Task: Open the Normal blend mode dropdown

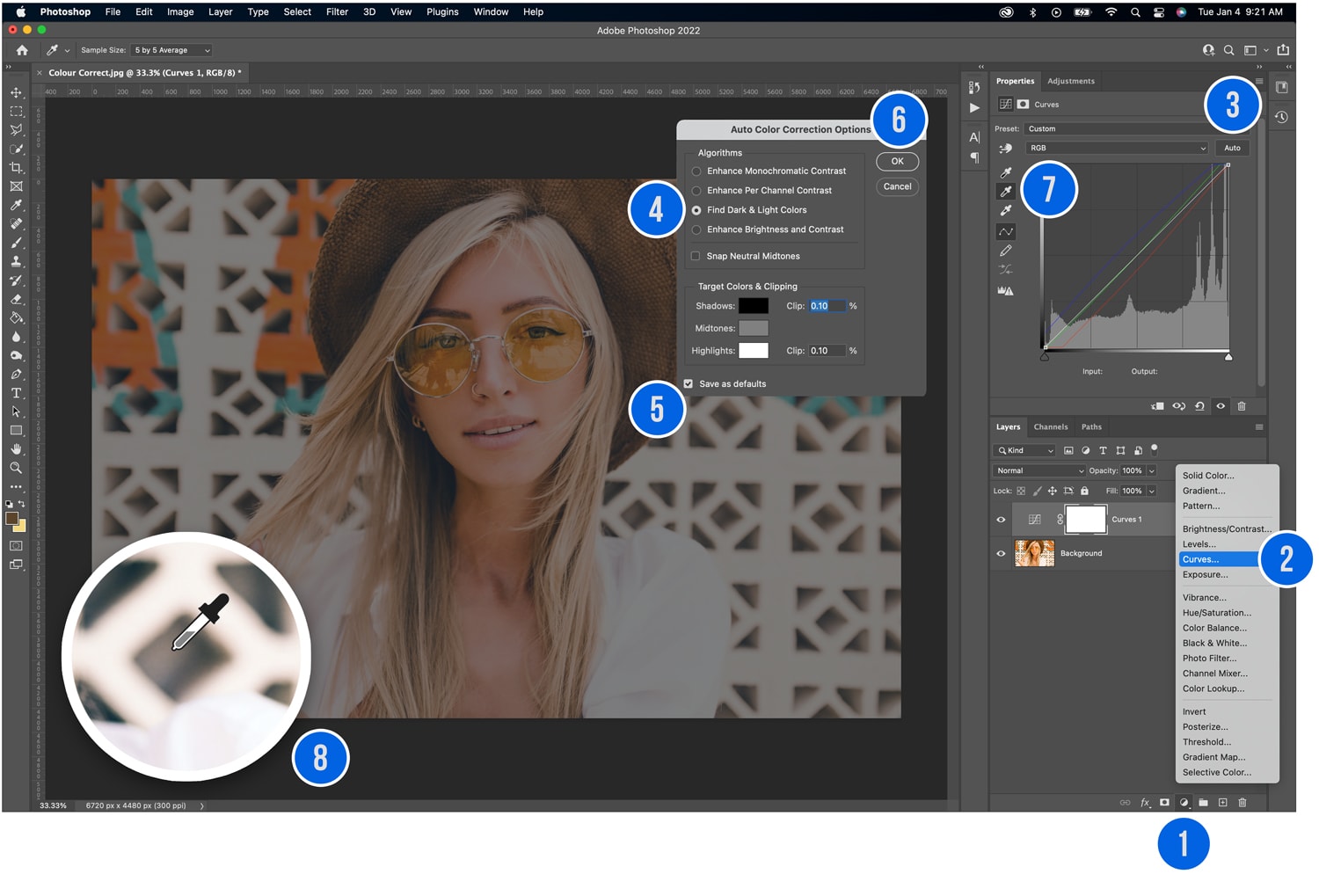Action: click(1038, 470)
